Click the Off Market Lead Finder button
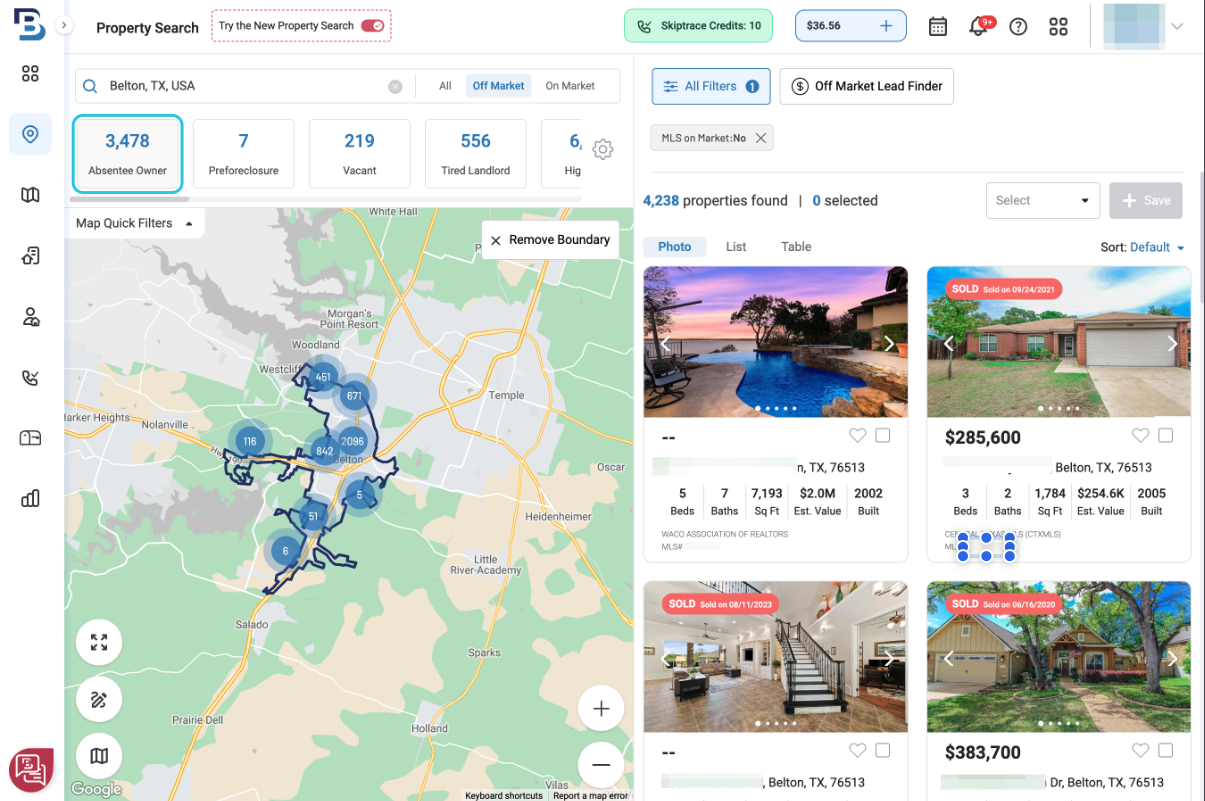 click(x=867, y=86)
